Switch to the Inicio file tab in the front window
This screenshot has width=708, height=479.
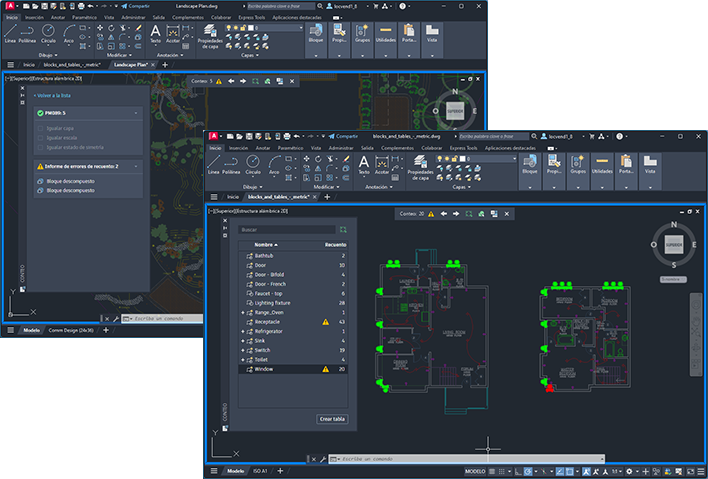(x=233, y=197)
